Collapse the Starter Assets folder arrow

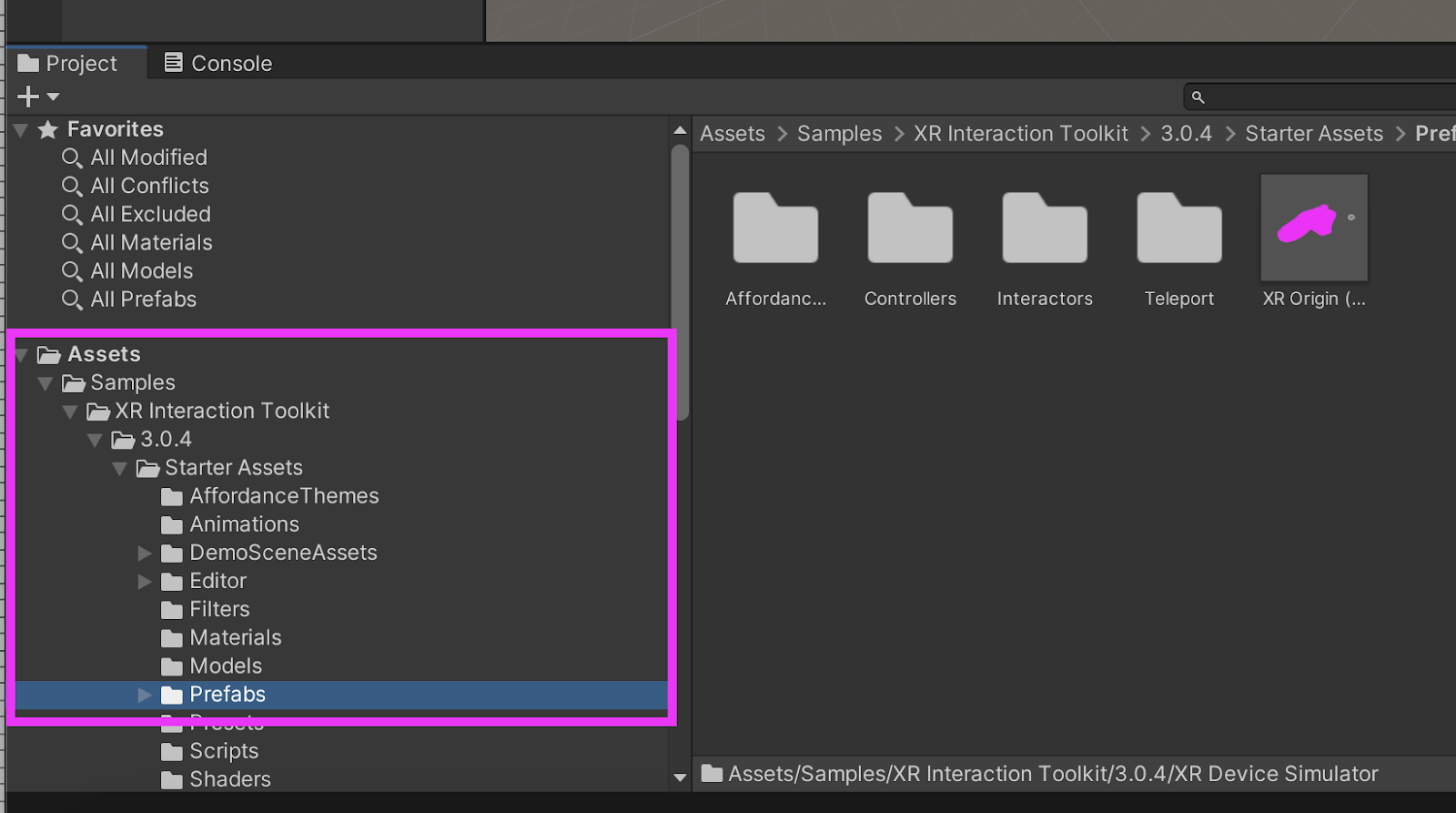click(119, 468)
